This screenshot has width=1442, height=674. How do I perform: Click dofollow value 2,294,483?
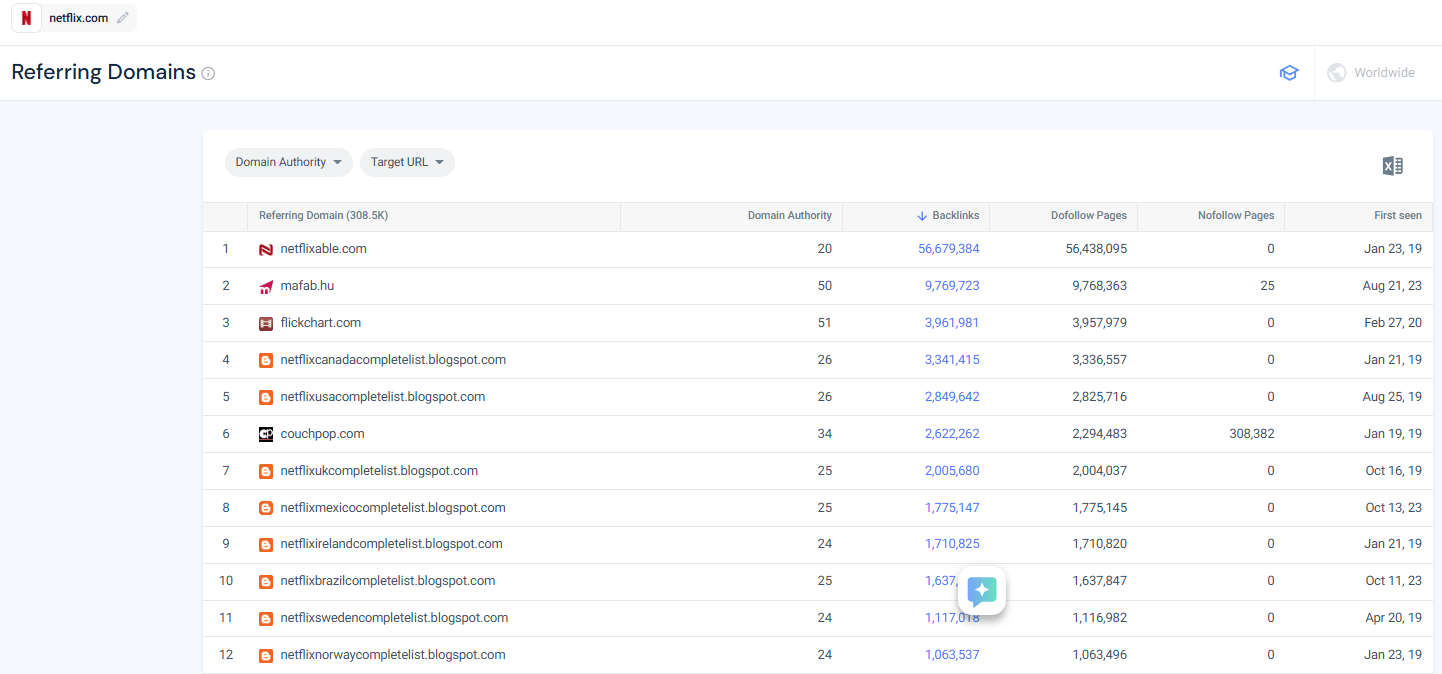(x=1100, y=434)
